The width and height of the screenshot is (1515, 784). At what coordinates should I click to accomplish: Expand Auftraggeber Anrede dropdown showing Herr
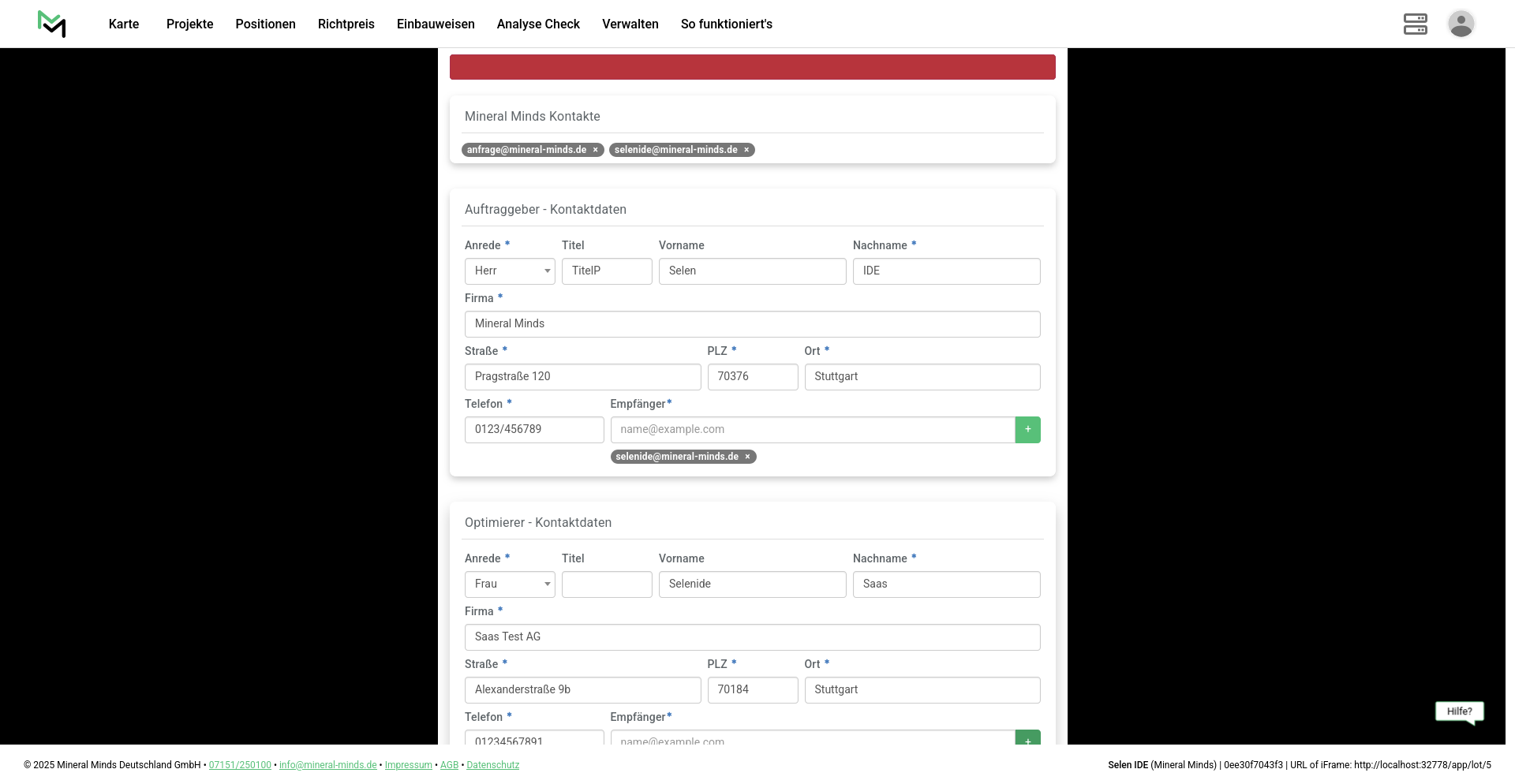coord(510,271)
